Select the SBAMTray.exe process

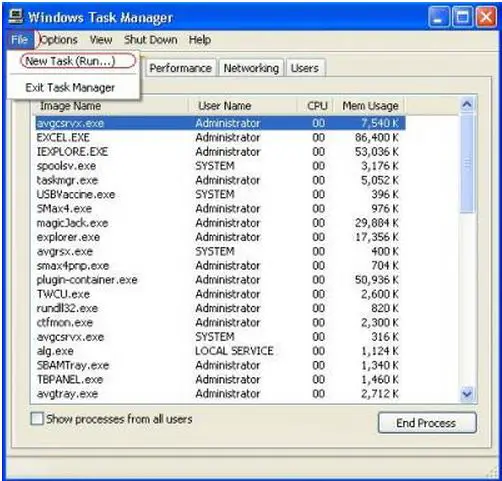pos(220,365)
